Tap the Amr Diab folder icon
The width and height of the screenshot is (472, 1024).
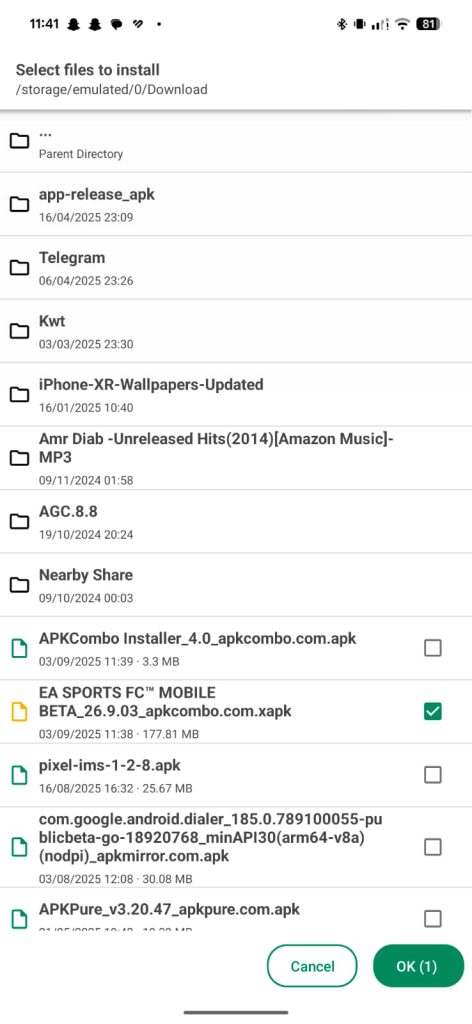20,458
